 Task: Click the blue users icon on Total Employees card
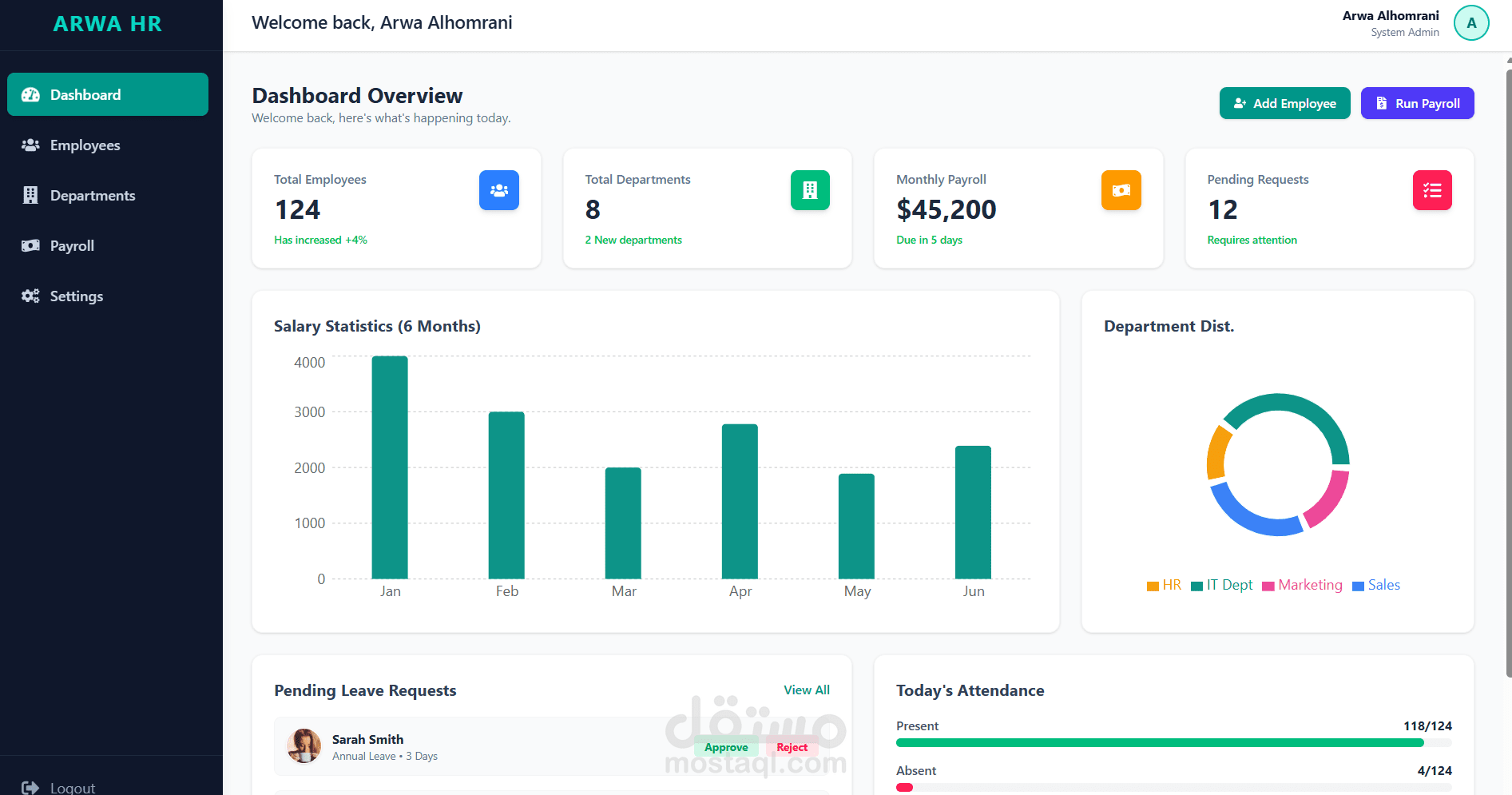pos(498,190)
